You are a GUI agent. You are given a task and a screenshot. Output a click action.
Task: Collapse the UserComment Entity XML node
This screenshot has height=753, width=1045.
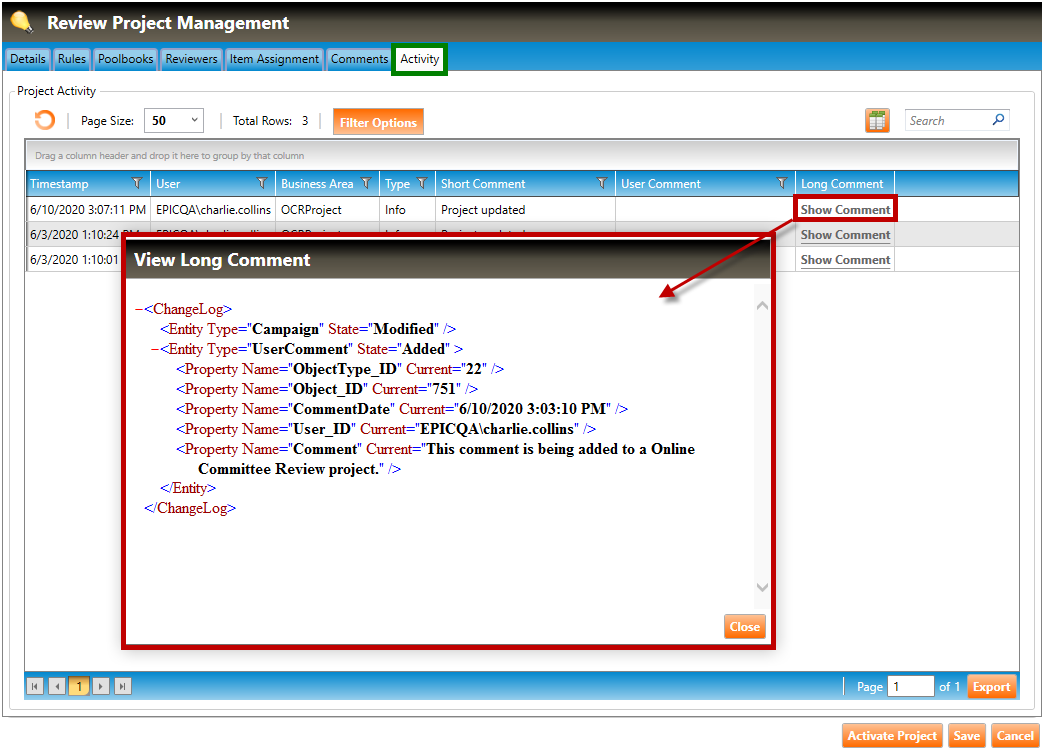(155, 350)
